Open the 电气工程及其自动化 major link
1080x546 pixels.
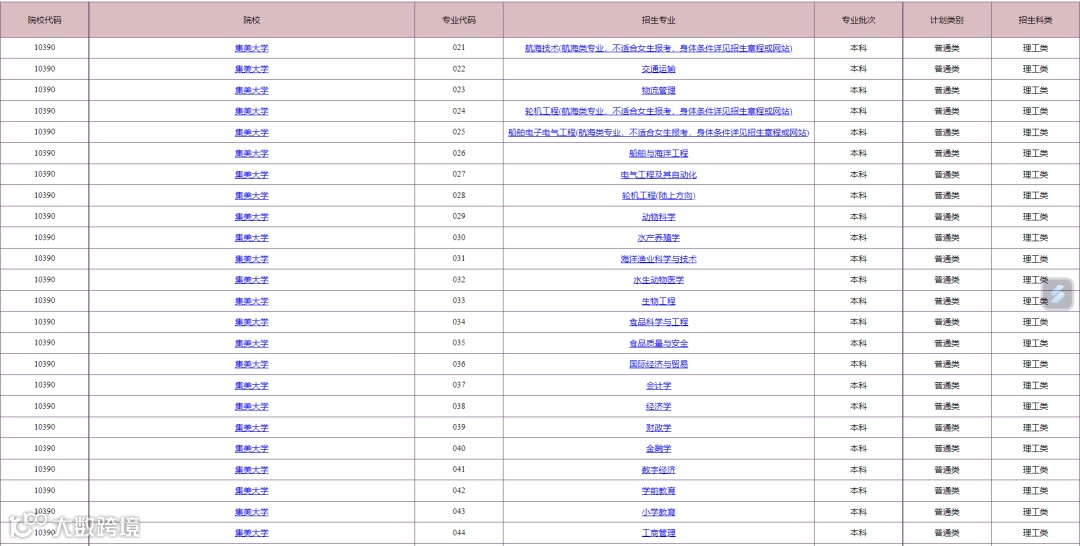tap(658, 175)
